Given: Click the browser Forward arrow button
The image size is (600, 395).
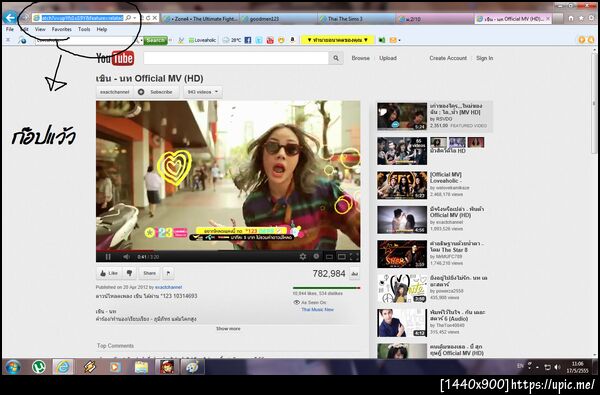Looking at the screenshot, I should pyautogui.click(x=24, y=18).
